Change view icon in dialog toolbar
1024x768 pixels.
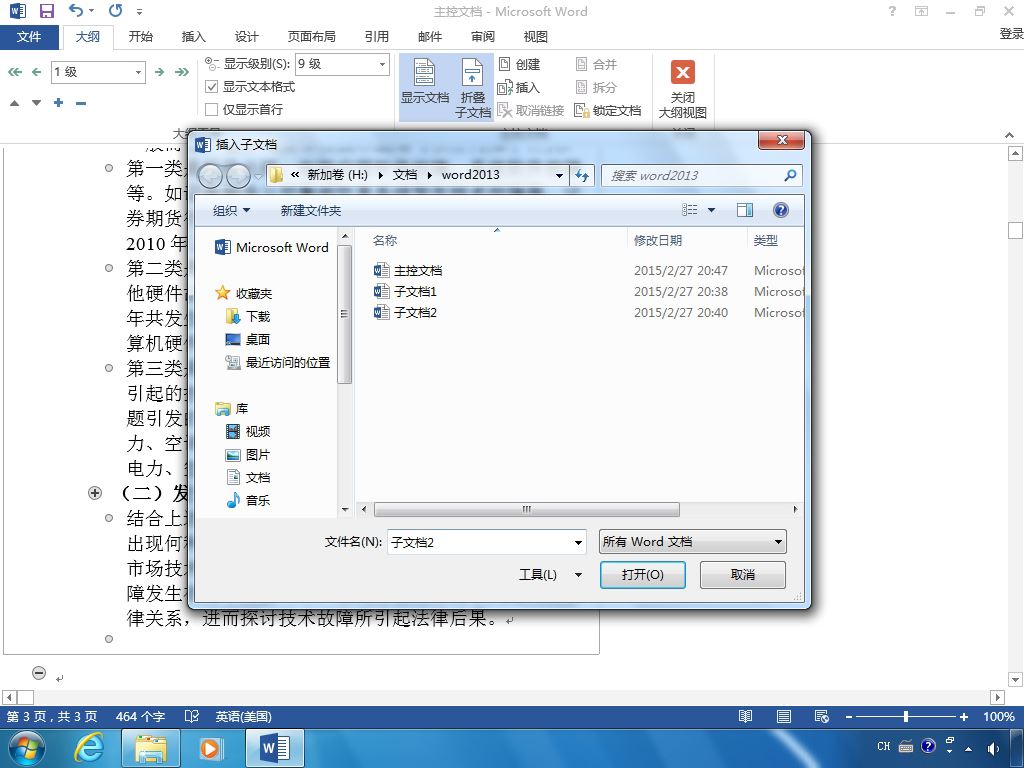690,210
